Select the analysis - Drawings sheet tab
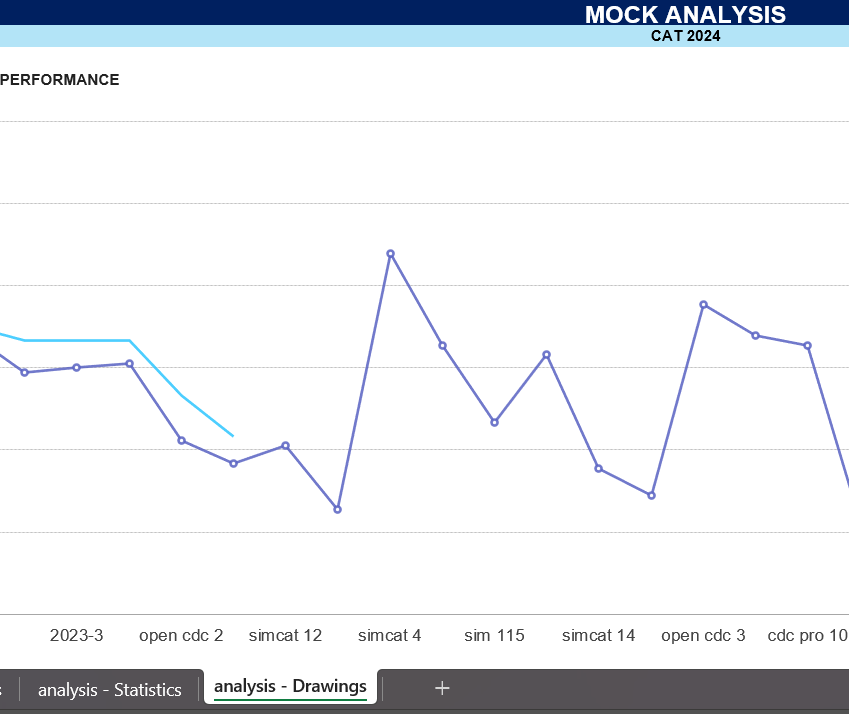 (x=290, y=687)
